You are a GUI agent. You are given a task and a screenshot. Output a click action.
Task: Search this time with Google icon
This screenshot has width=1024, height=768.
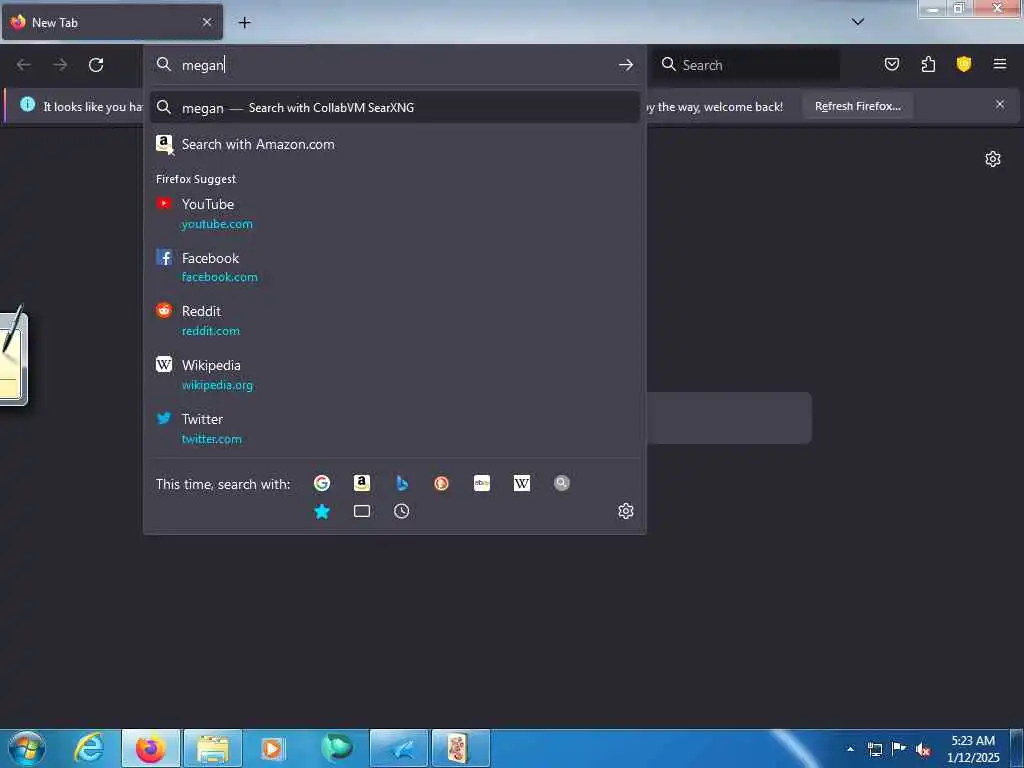321,483
